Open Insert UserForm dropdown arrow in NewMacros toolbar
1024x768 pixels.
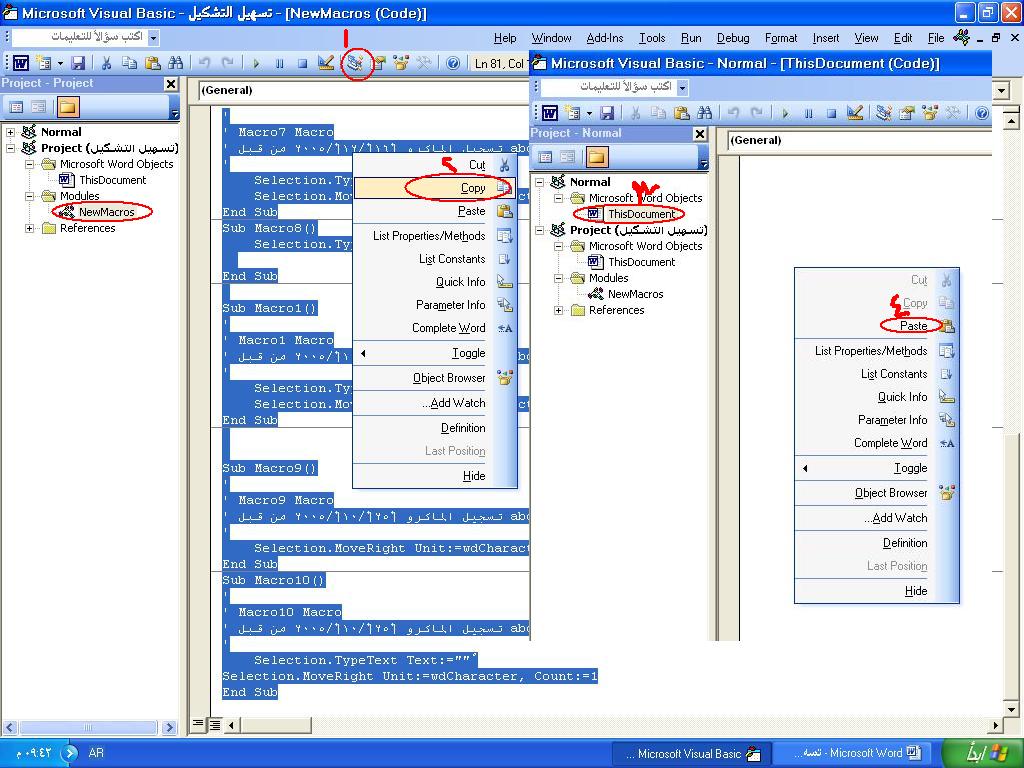(x=60, y=63)
